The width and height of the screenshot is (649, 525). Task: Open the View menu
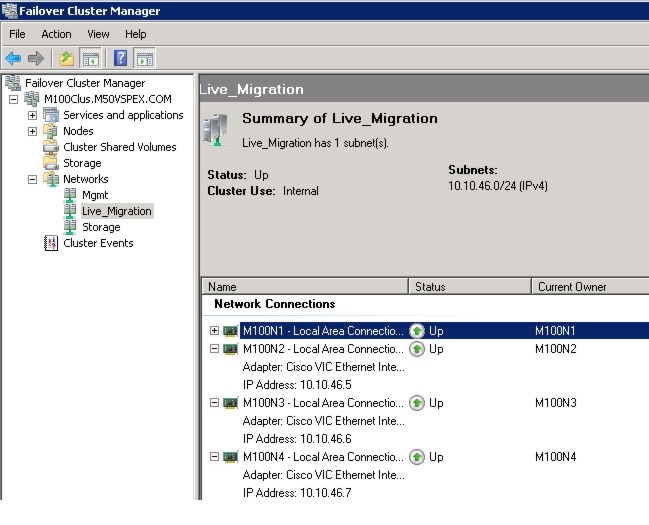98,34
